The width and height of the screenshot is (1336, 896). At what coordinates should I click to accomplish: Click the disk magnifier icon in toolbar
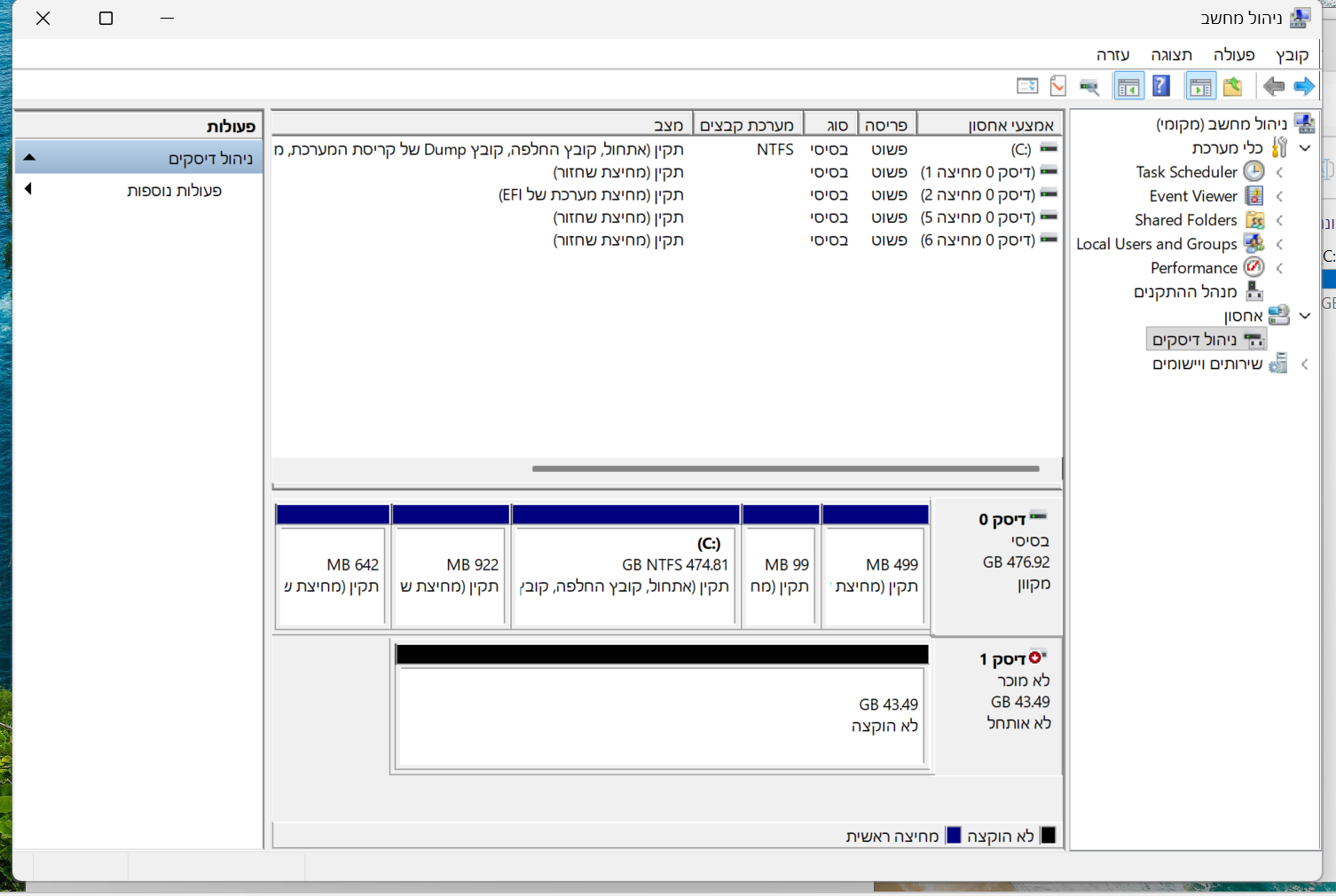(x=1089, y=86)
